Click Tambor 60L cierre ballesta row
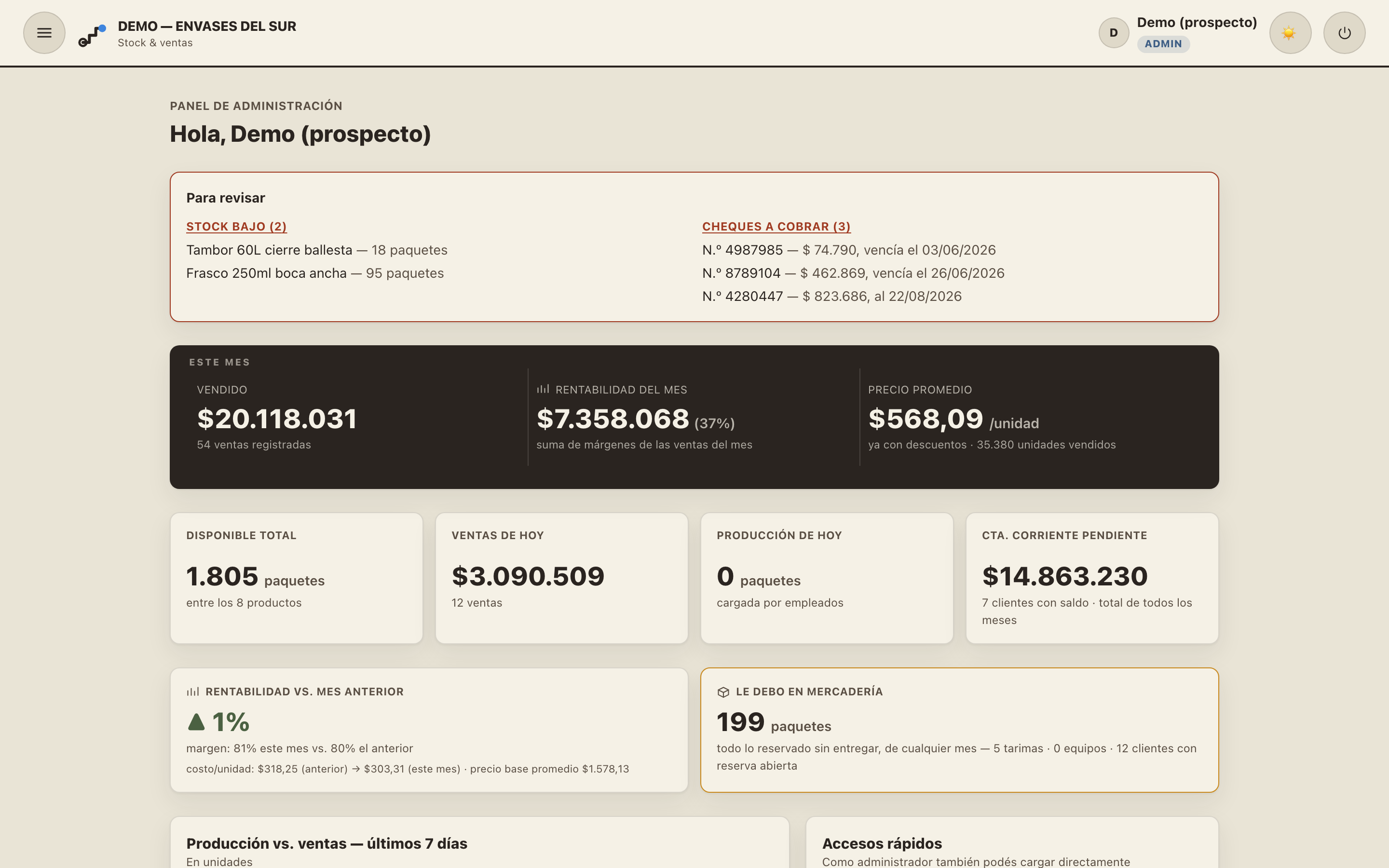The image size is (1389, 868). point(317,250)
